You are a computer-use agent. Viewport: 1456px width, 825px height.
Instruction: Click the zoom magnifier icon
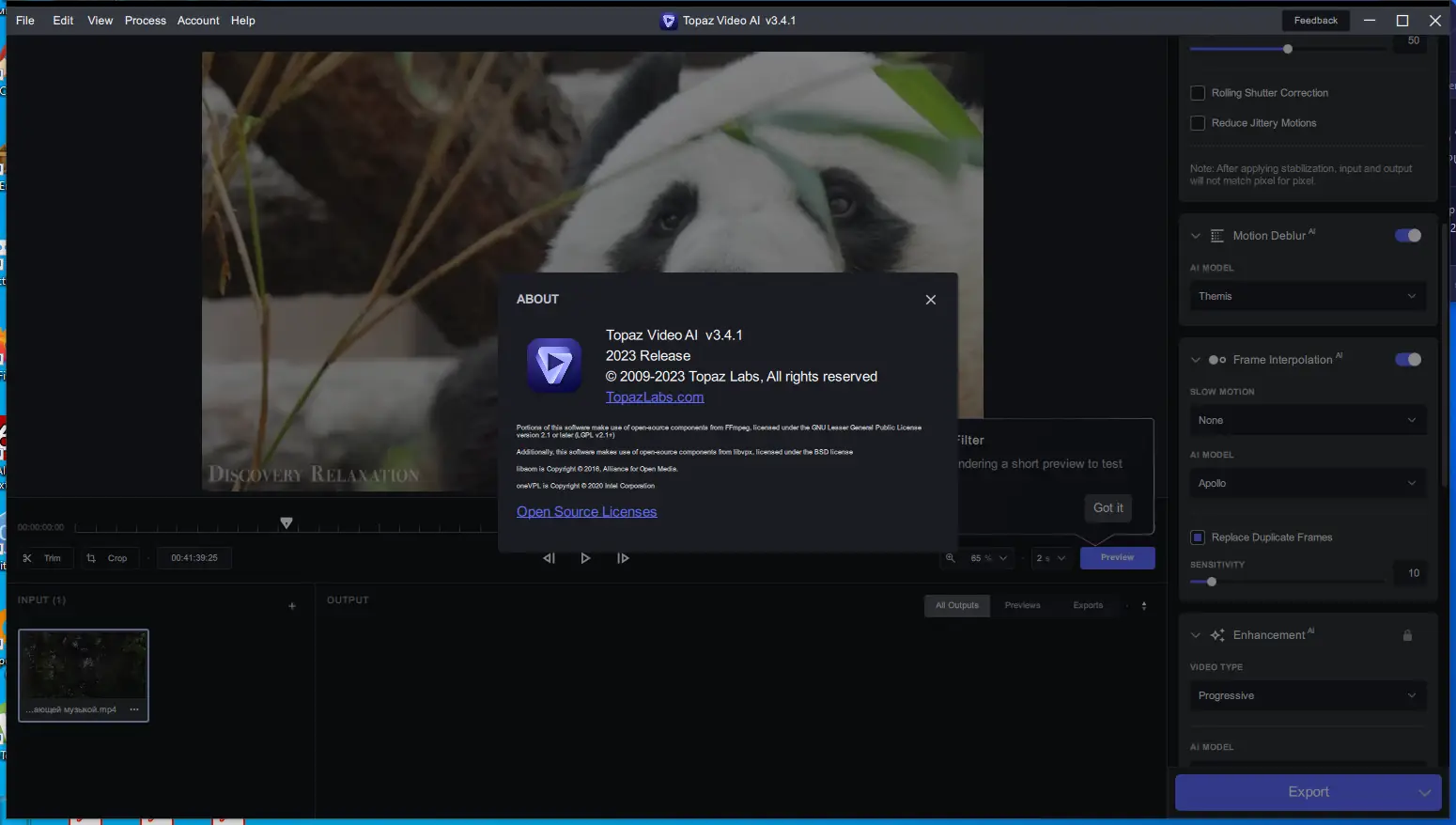click(x=951, y=558)
